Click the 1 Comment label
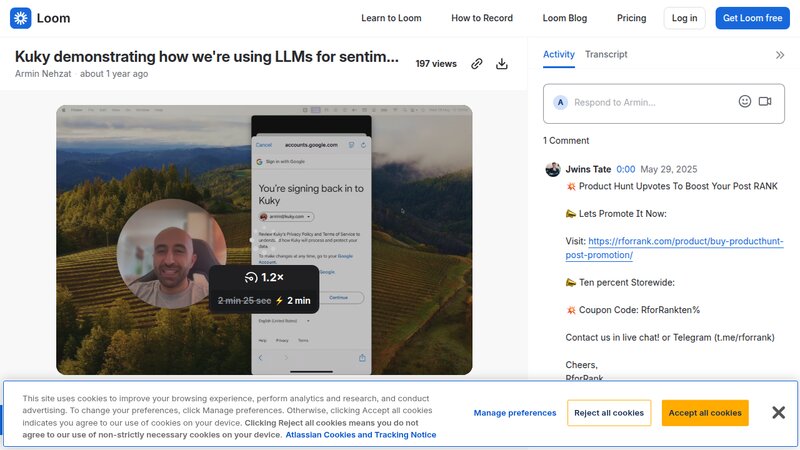800x450 pixels. click(566, 141)
